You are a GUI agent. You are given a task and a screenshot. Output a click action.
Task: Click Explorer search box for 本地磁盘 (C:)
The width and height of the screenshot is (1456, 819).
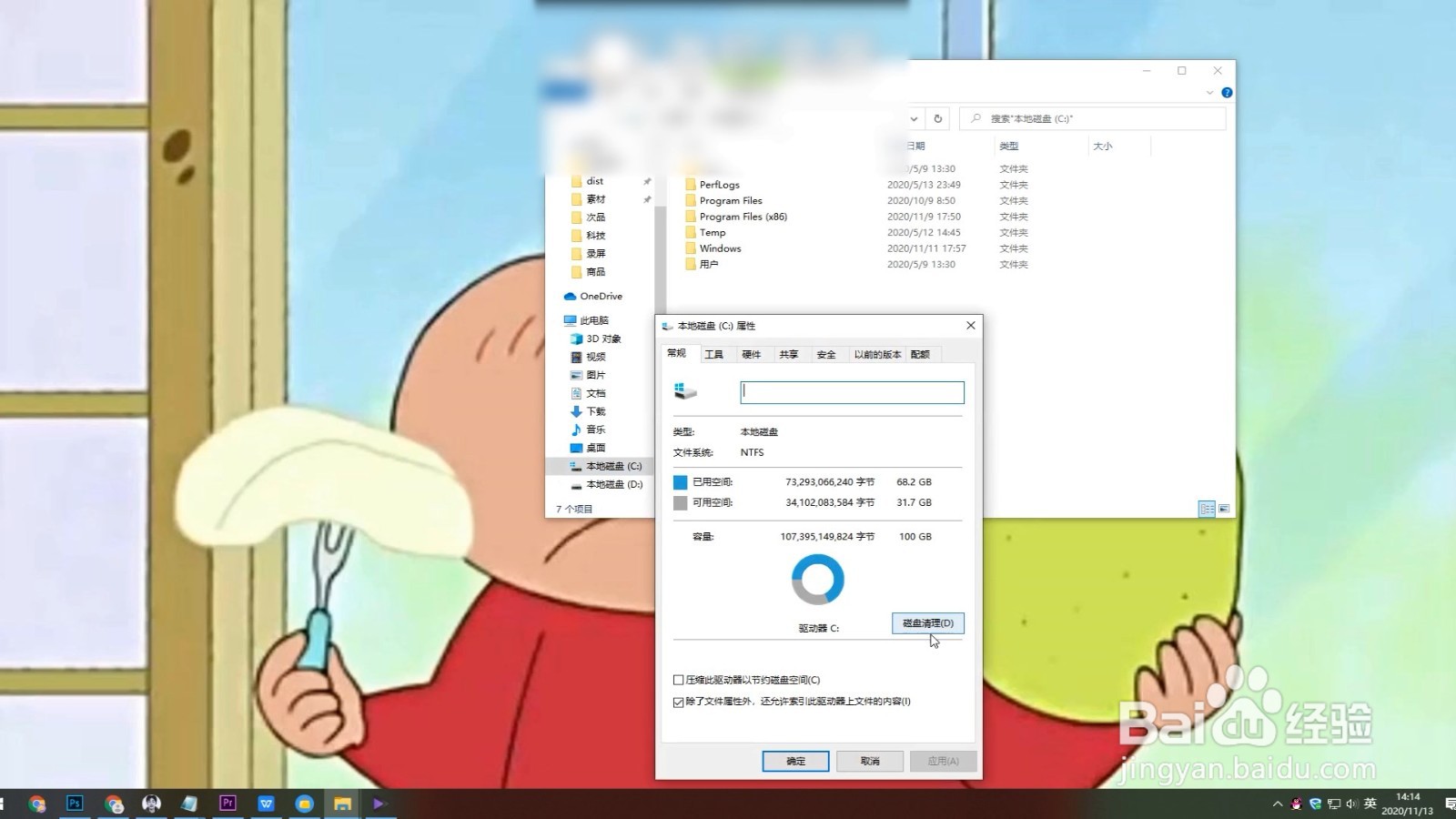(x=1092, y=118)
